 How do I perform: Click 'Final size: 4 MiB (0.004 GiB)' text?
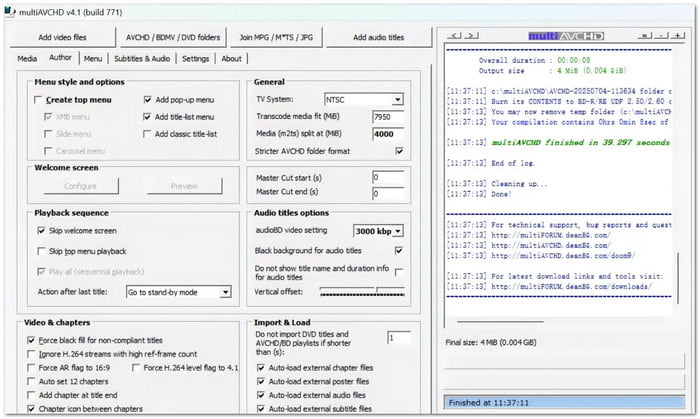[491, 343]
